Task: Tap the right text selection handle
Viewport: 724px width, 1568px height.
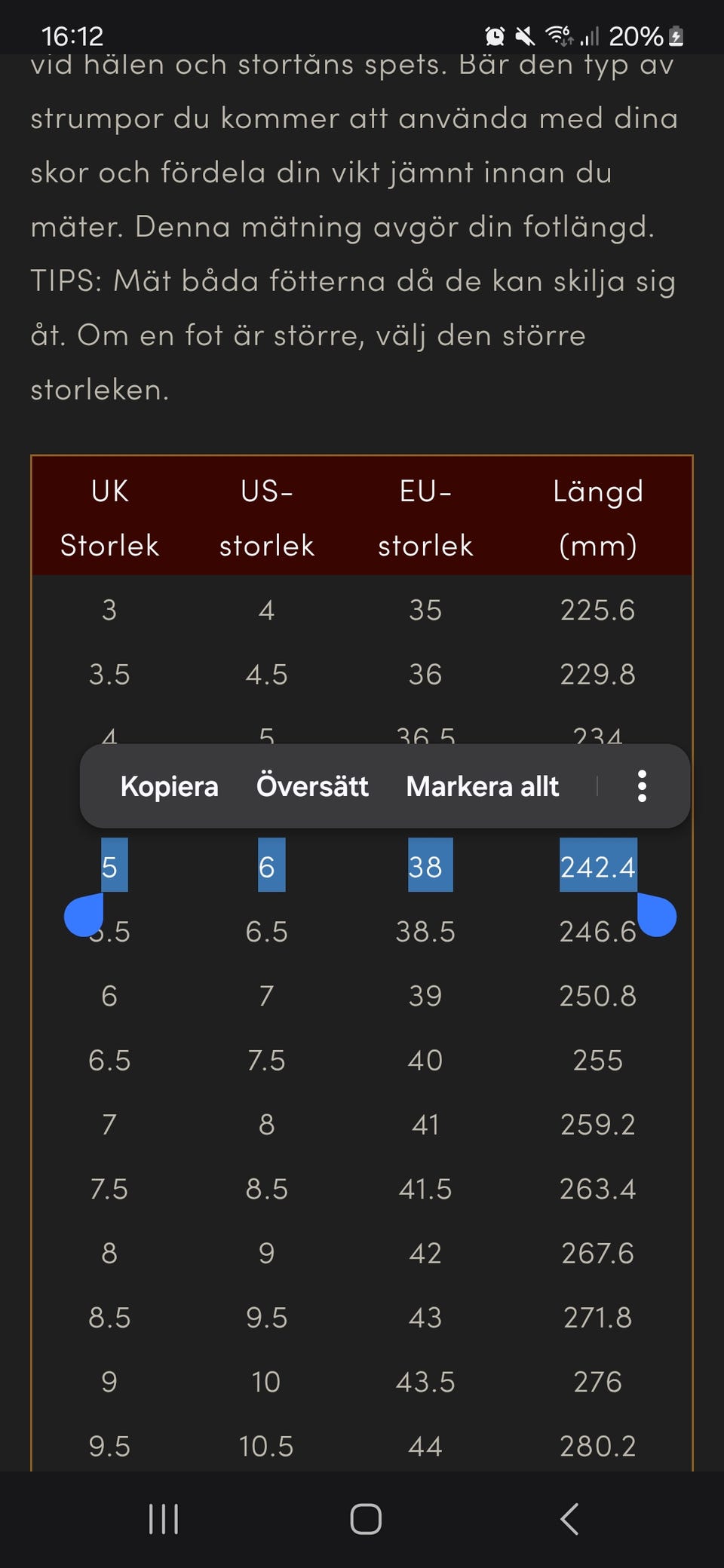Action: coord(656,914)
